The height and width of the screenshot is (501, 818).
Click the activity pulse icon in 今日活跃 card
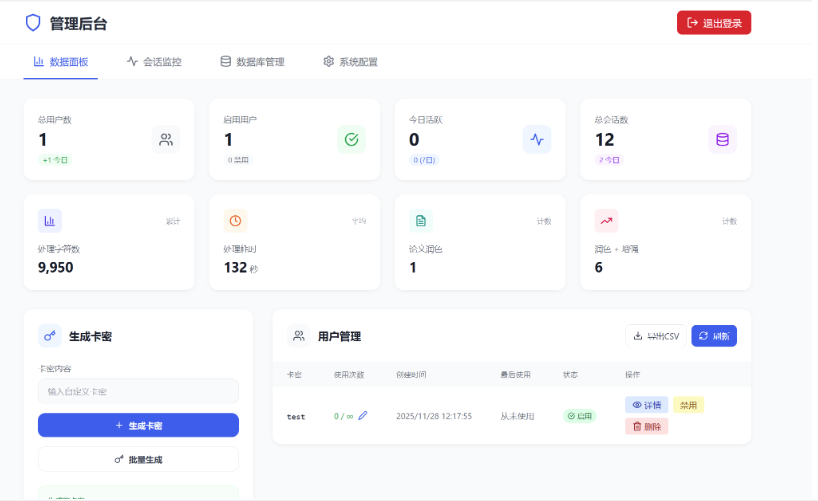537,139
